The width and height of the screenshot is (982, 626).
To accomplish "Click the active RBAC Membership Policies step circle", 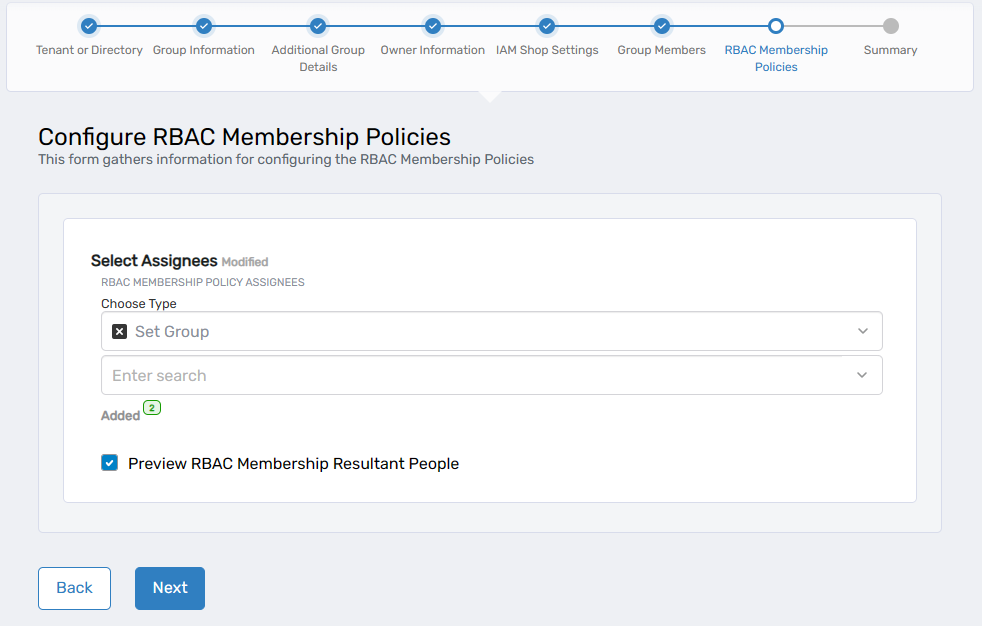I will pos(776,27).
